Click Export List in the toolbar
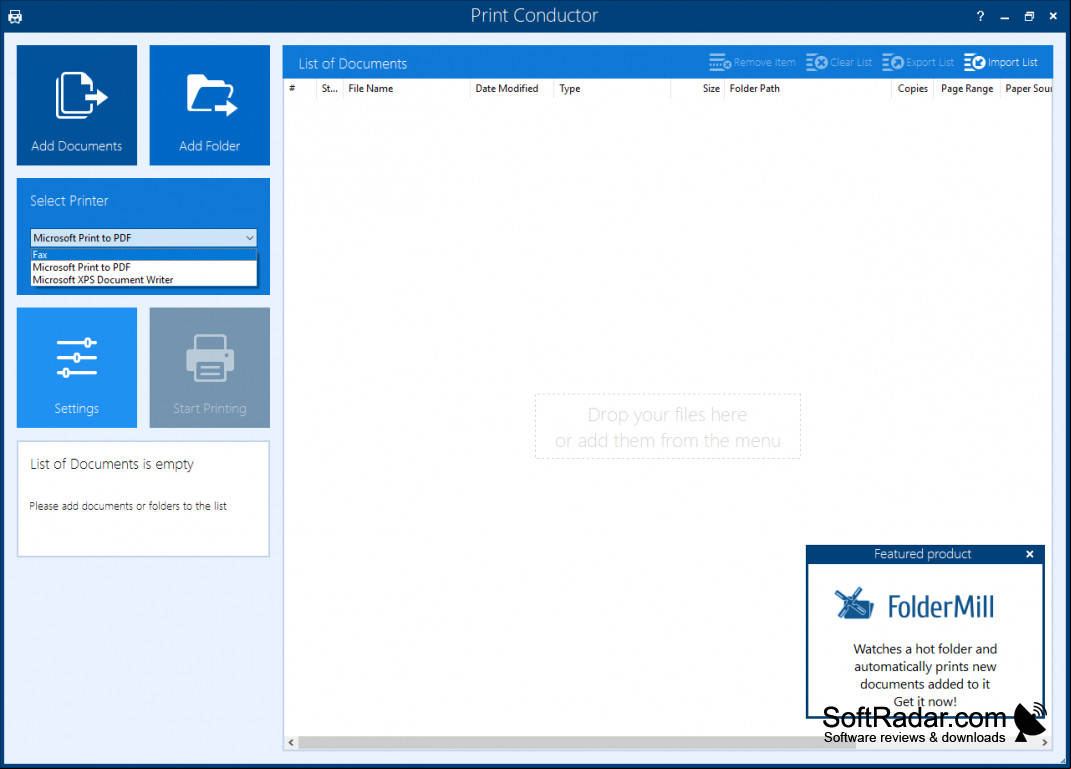Viewport: 1071px width, 769px height. point(918,62)
